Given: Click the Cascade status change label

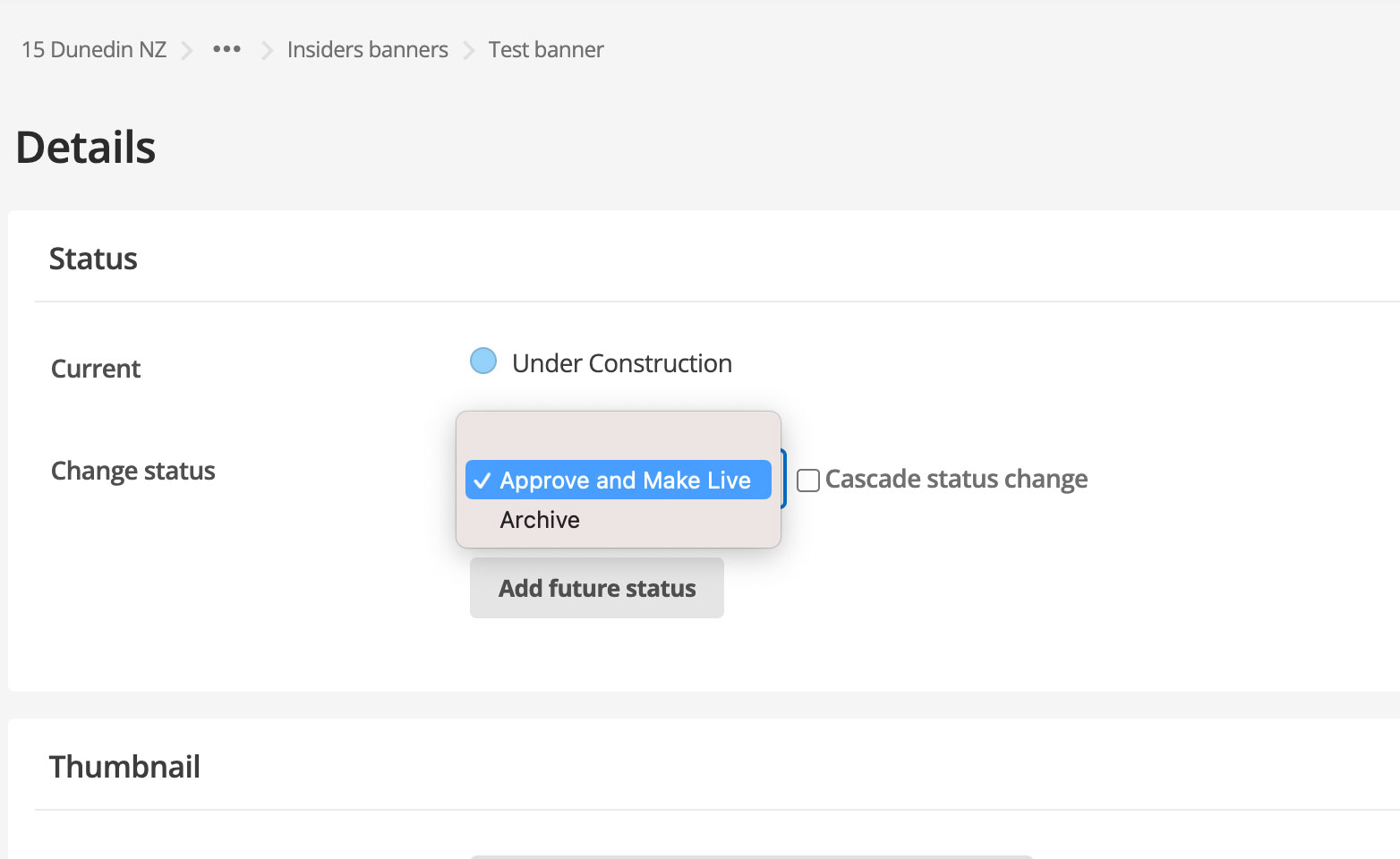Looking at the screenshot, I should pyautogui.click(x=956, y=480).
